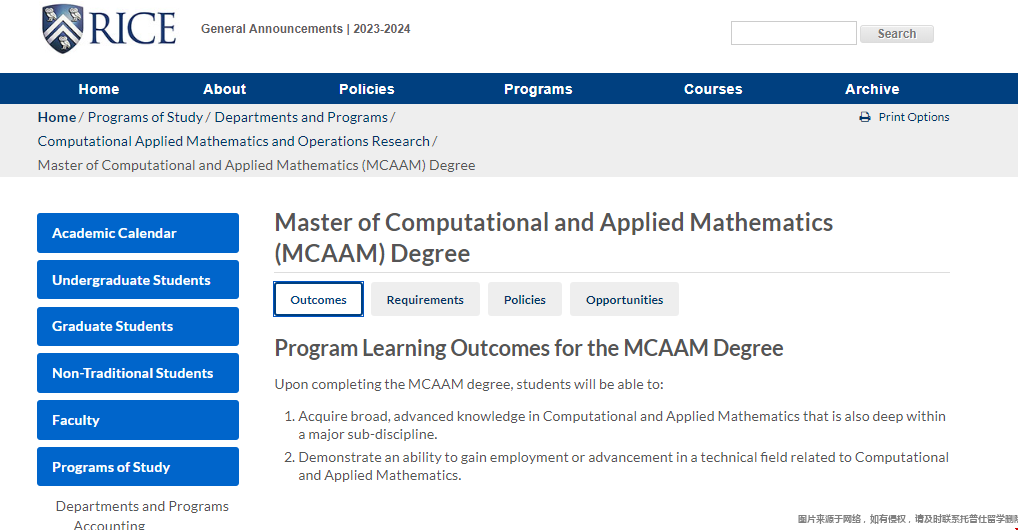Select Policies in the blue navigation bar

point(367,89)
